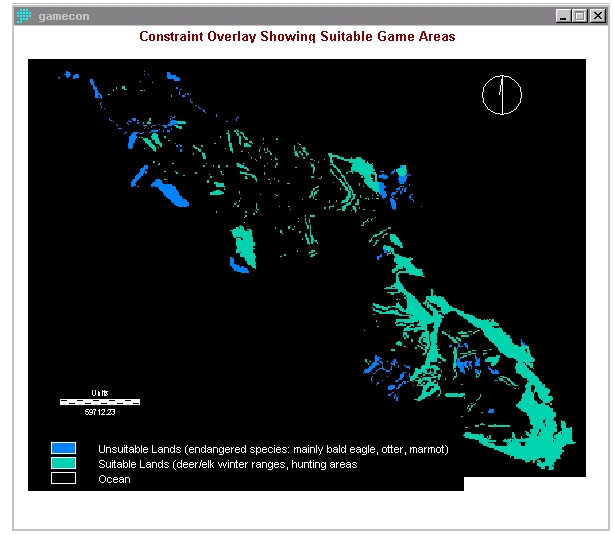Screen dimensions: 614x535
Task: Click the scale value 59712.23 text
Action: point(99,411)
